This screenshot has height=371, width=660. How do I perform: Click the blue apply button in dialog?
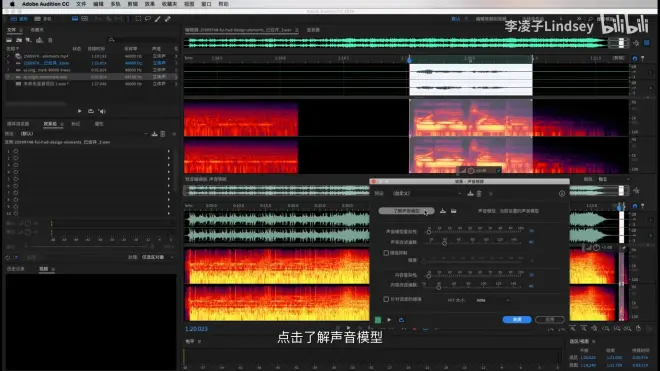coord(517,320)
